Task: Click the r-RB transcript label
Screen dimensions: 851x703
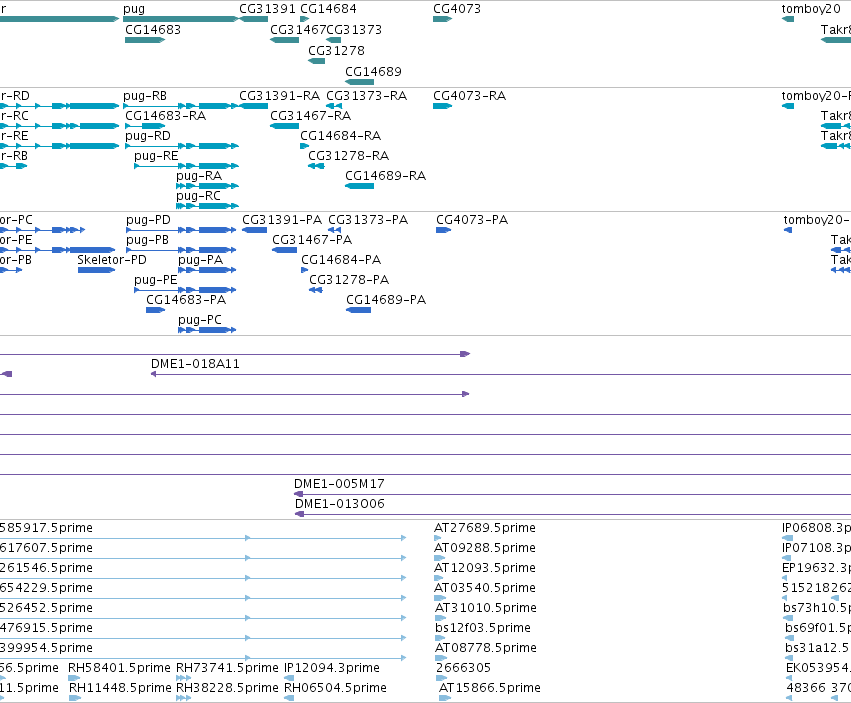Action: point(14,156)
